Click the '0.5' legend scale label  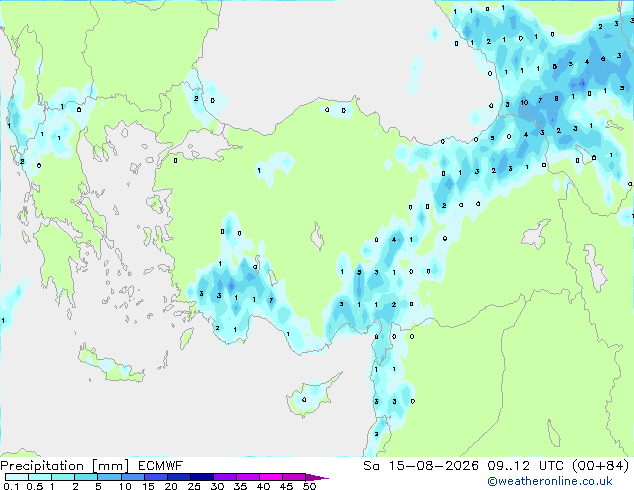click(35, 486)
